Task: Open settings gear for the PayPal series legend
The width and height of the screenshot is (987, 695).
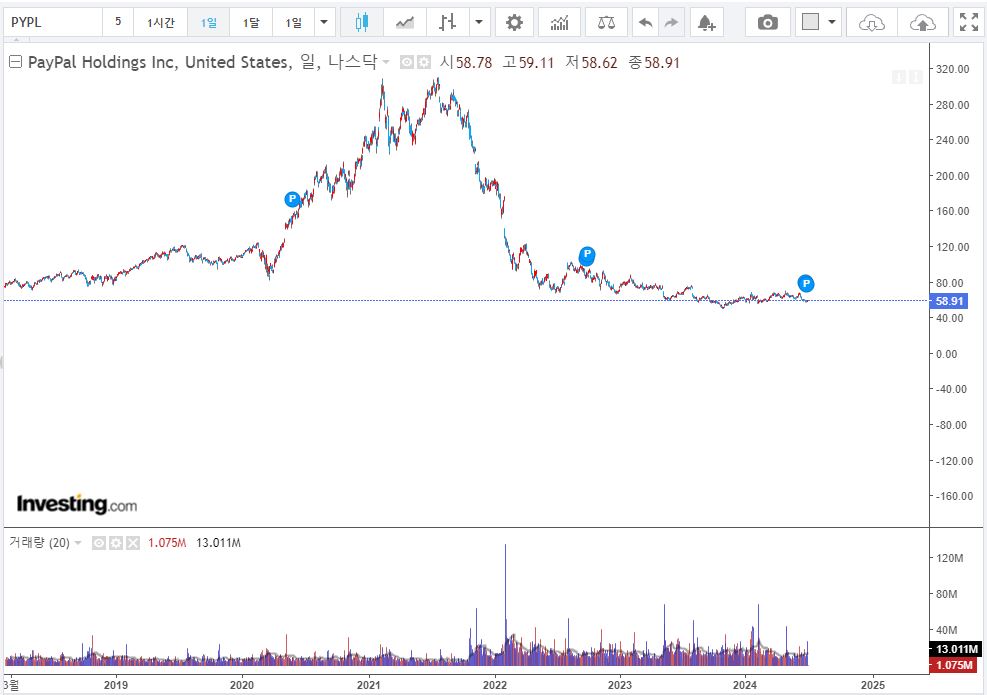Action: (x=424, y=62)
